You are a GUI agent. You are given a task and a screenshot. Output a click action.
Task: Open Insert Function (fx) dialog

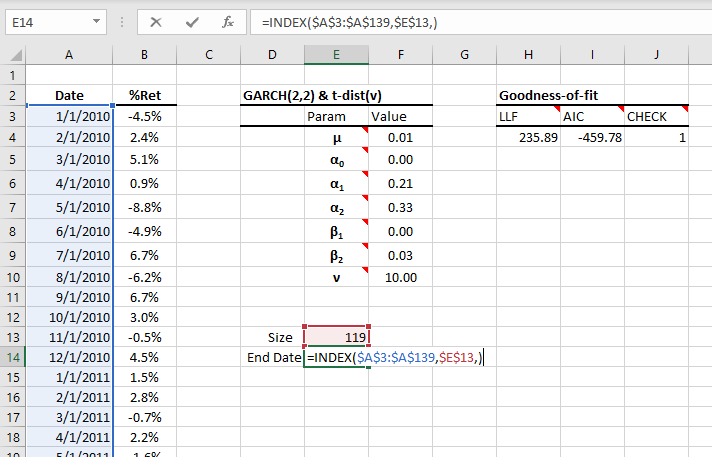click(227, 21)
